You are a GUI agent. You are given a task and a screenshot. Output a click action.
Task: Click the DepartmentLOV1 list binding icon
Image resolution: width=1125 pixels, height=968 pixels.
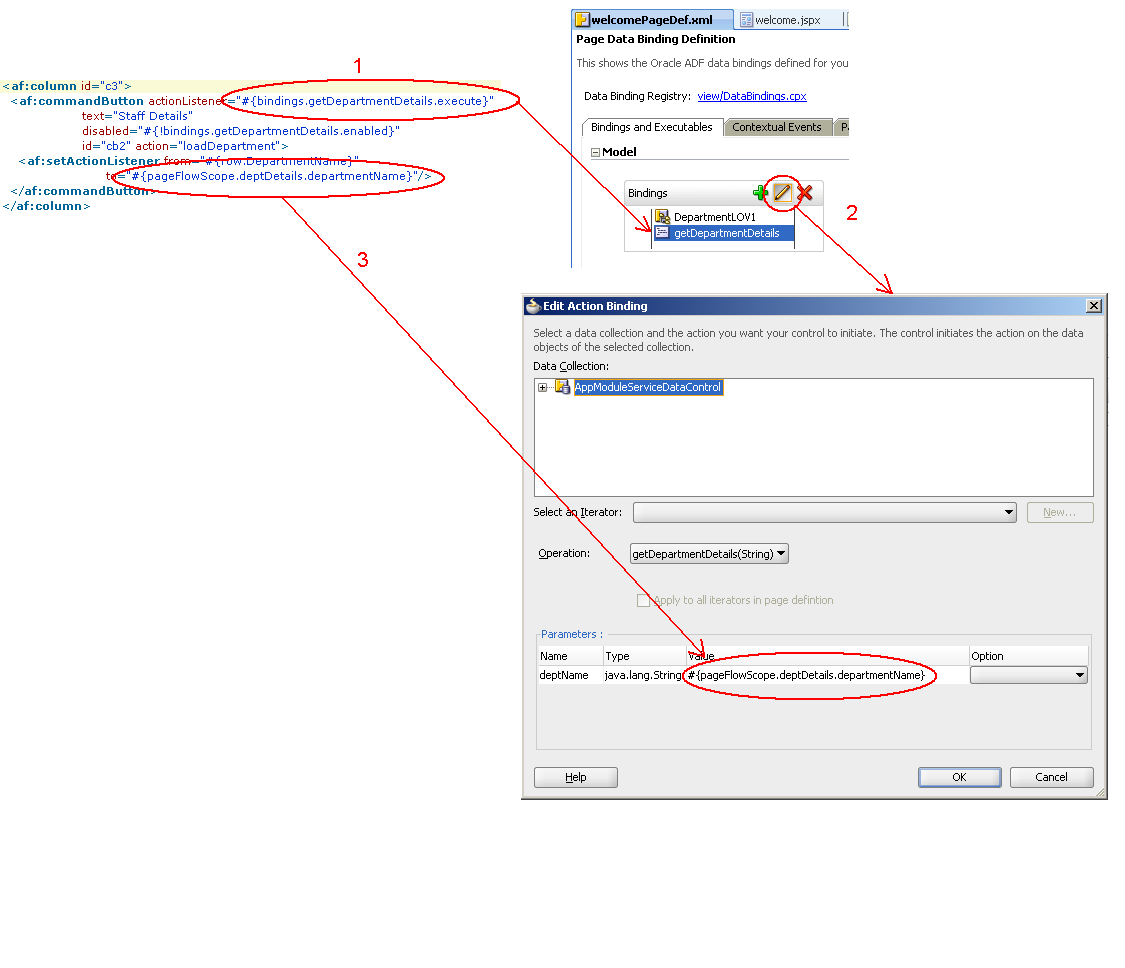click(x=662, y=216)
